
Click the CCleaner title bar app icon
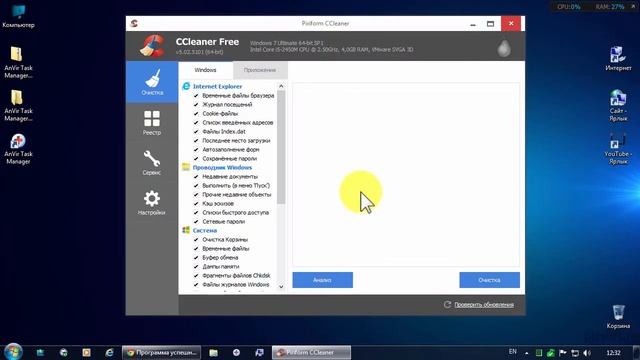coord(134,23)
